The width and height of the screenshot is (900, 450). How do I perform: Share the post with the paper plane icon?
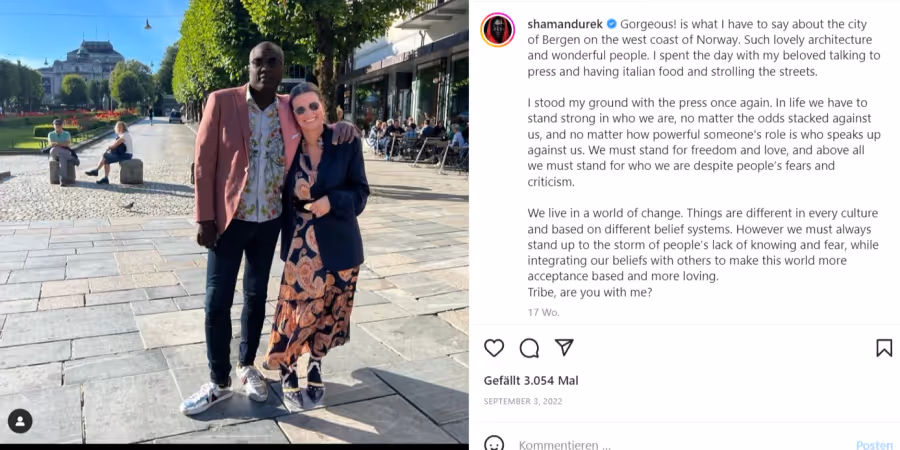pos(564,347)
